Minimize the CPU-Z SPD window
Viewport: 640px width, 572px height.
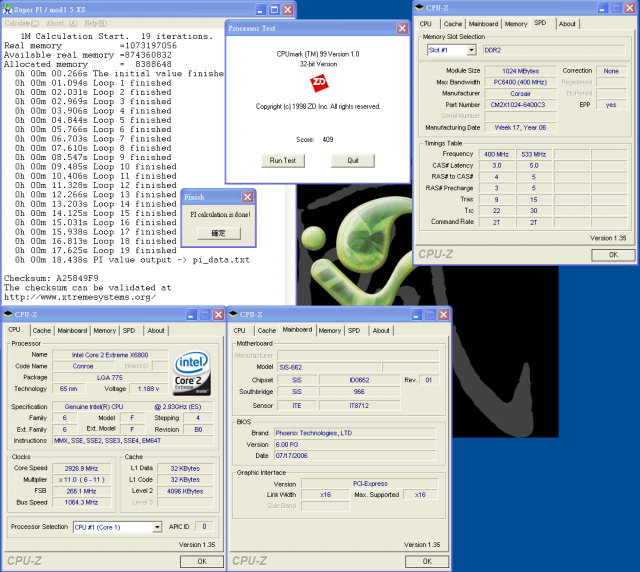pyautogui.click(x=603, y=8)
